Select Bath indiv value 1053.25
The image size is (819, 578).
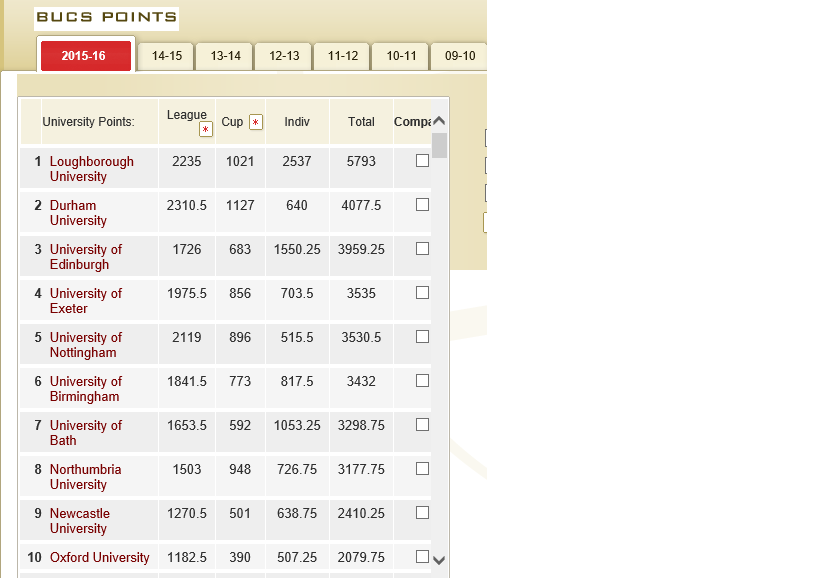tap(297, 426)
